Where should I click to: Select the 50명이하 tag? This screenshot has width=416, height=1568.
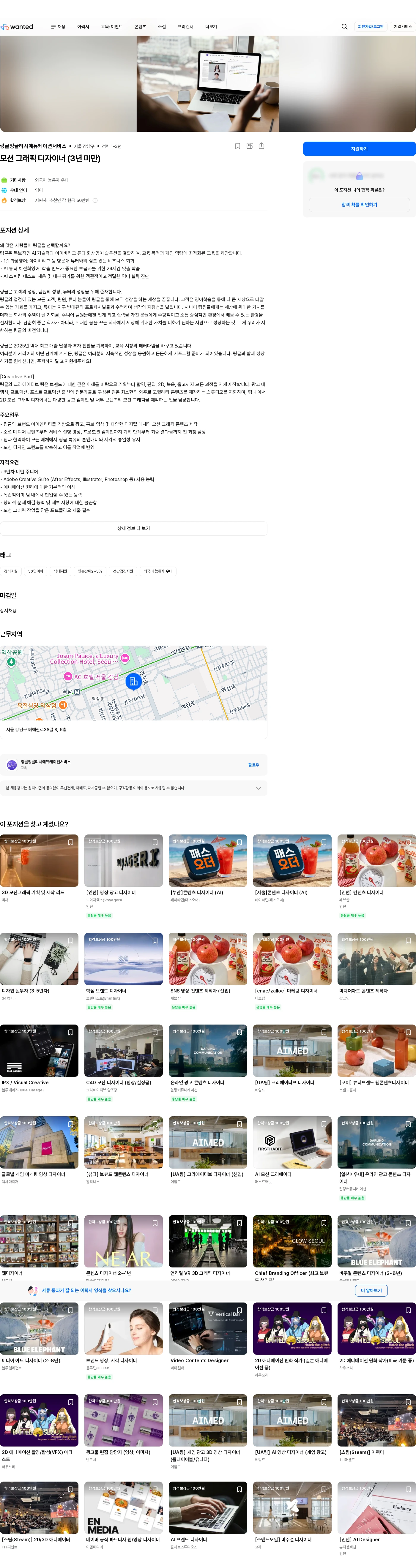[36, 571]
